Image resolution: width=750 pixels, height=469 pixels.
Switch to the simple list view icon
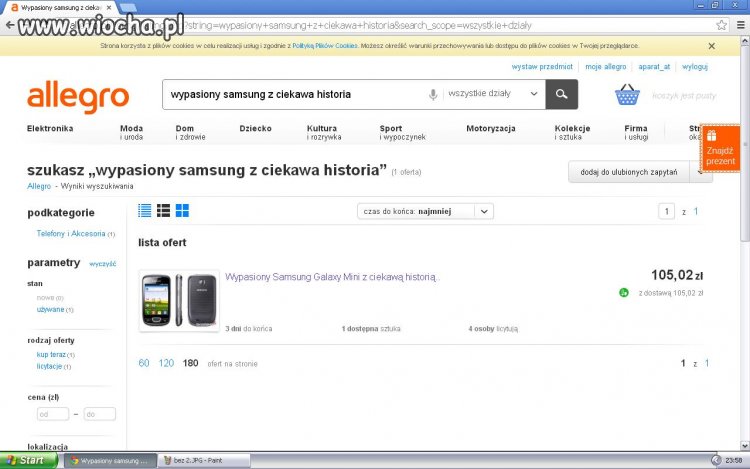144,210
